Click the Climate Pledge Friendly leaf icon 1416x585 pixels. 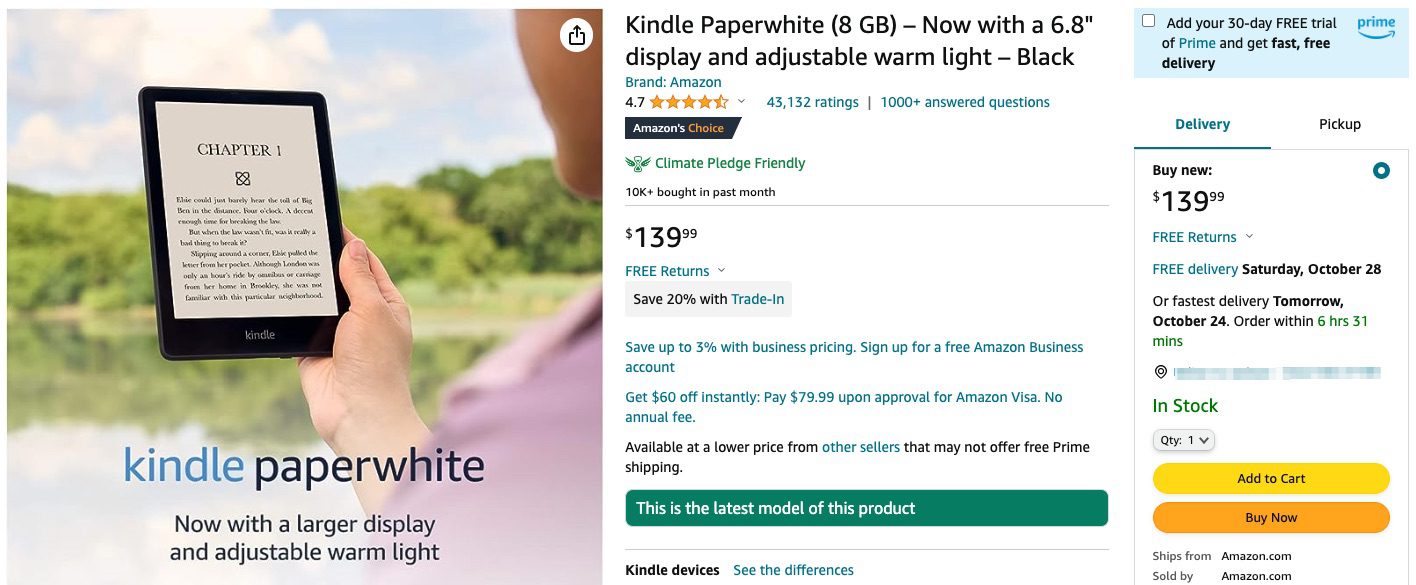pos(636,162)
